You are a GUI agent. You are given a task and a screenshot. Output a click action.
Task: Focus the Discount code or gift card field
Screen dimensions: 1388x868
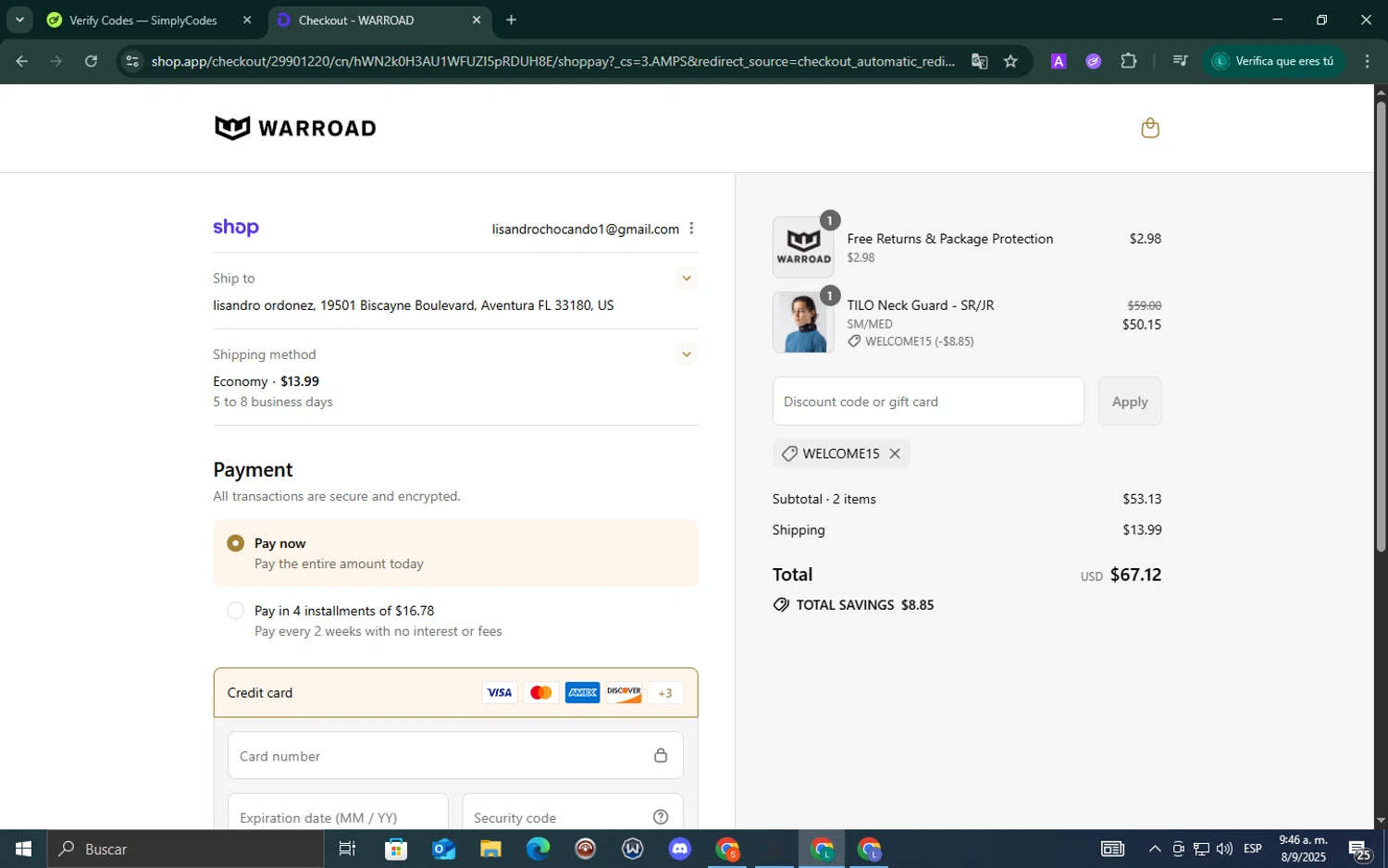pos(928,402)
